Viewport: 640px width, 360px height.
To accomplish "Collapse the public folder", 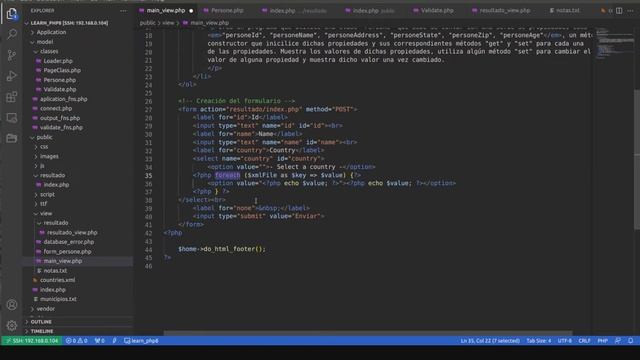I will point(44,137).
